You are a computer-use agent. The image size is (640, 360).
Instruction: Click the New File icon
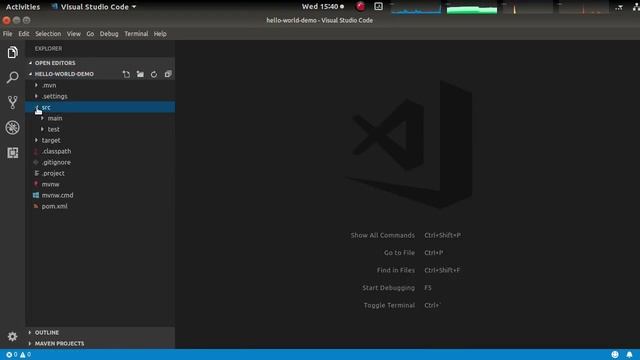[x=127, y=74]
